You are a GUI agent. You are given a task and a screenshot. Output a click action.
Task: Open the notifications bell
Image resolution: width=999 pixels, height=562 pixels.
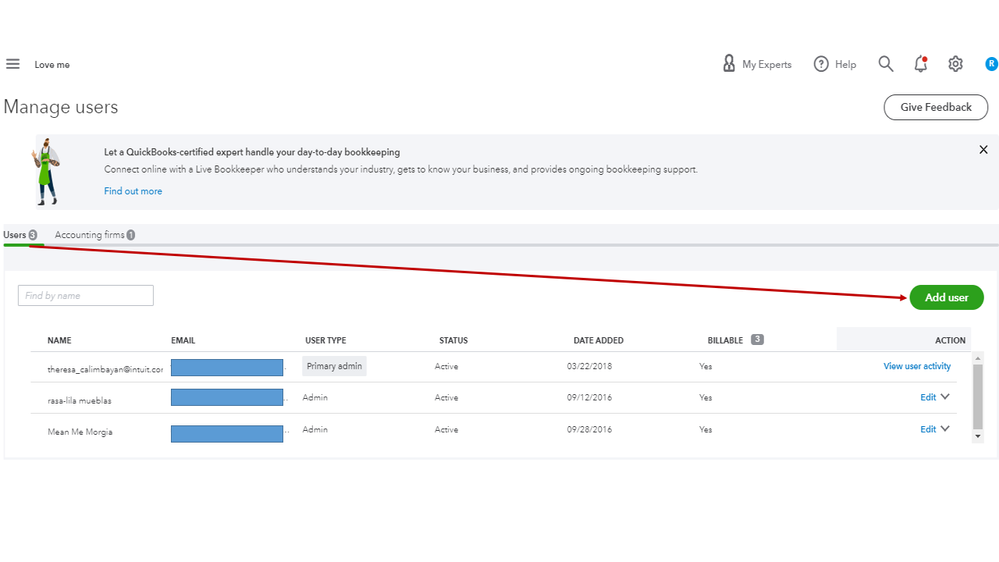coord(921,64)
